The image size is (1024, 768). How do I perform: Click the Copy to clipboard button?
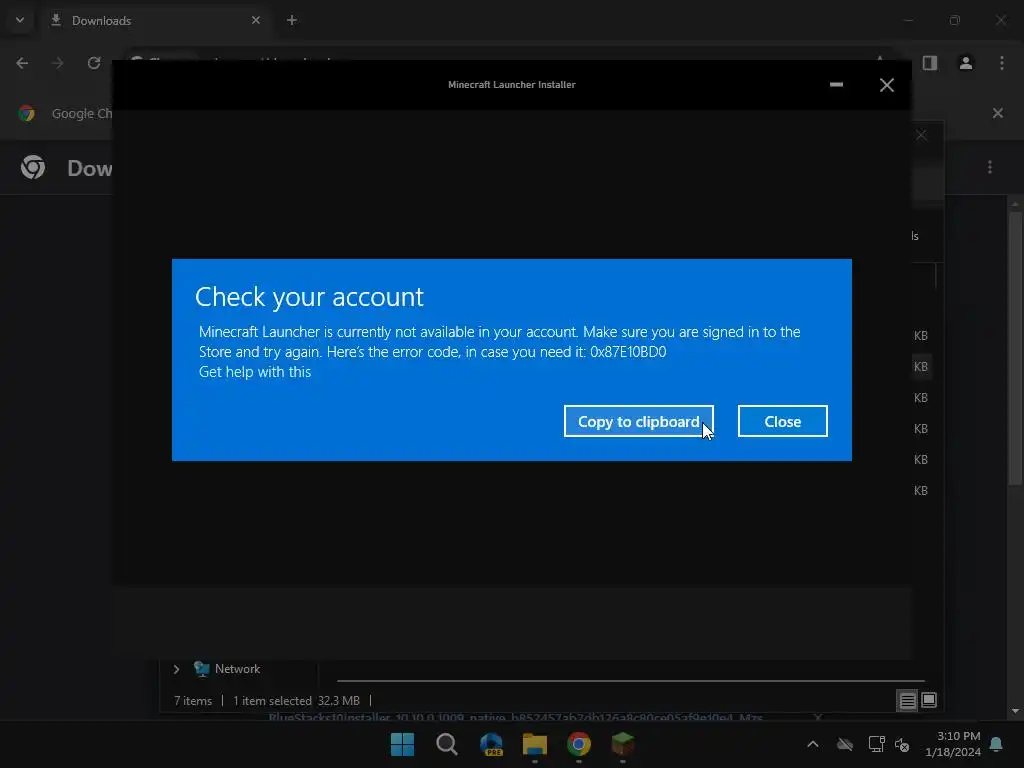point(638,421)
